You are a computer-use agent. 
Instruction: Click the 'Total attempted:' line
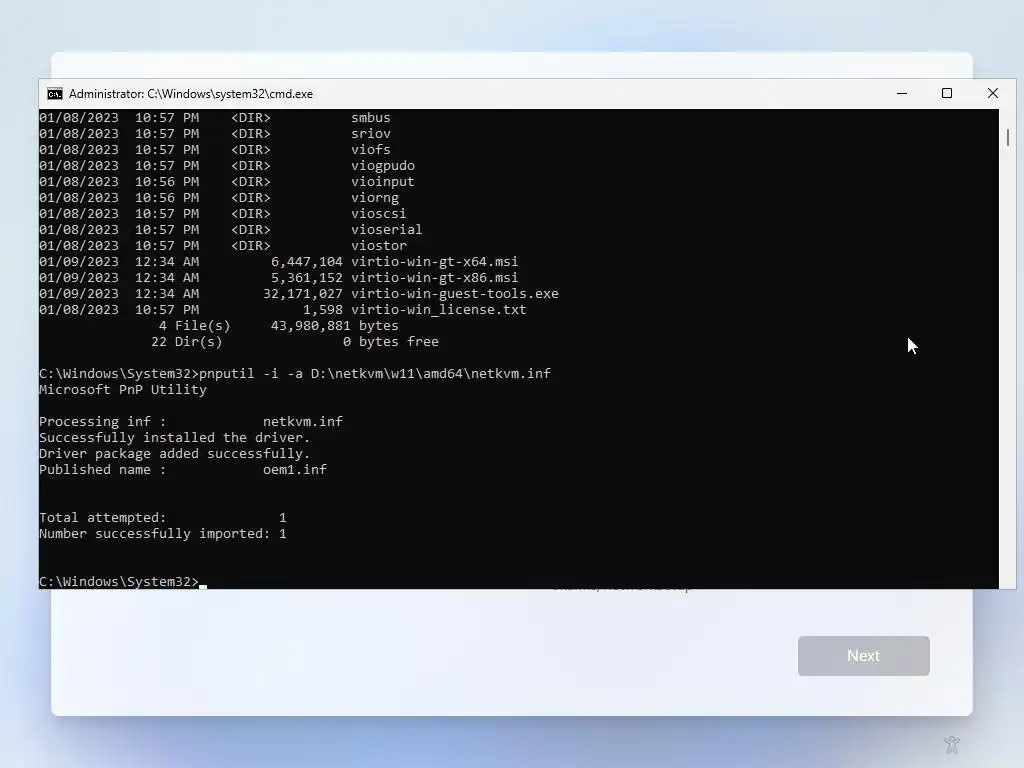163,517
